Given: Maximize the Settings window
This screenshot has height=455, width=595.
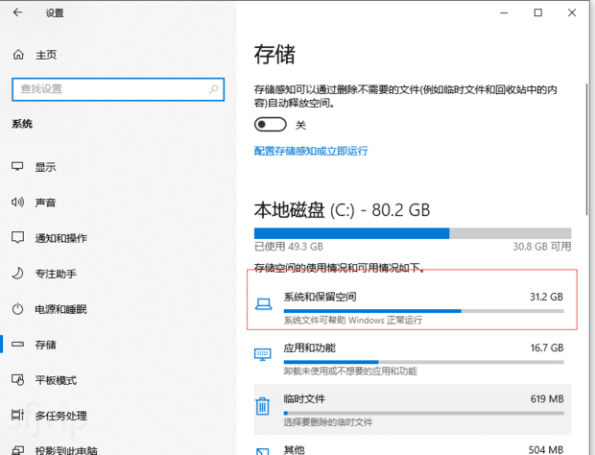Looking at the screenshot, I should 538,13.
